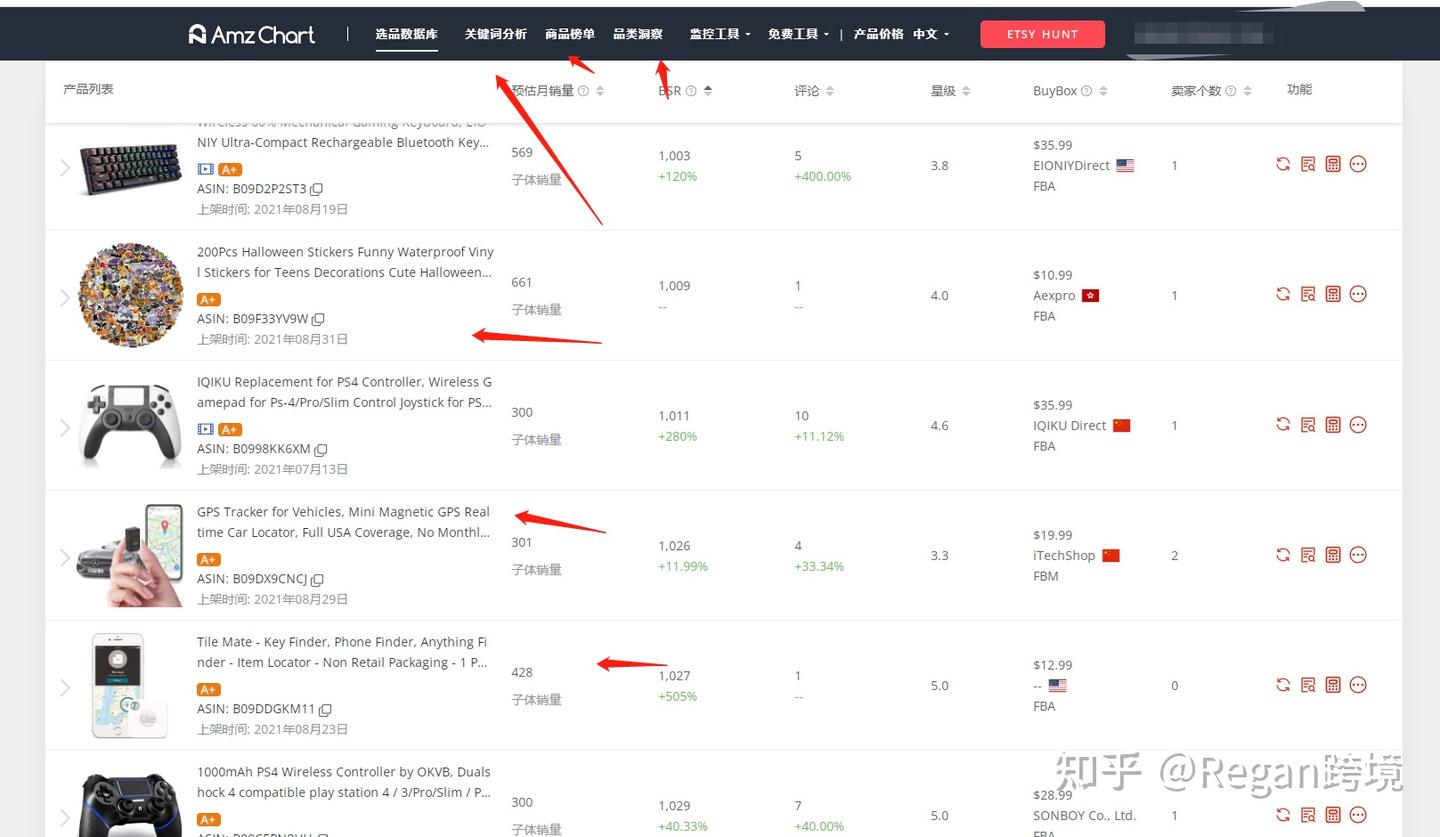Screen dimensions: 1440x837
Task: Open the 免费工具 dropdown menu
Action: (x=798, y=34)
